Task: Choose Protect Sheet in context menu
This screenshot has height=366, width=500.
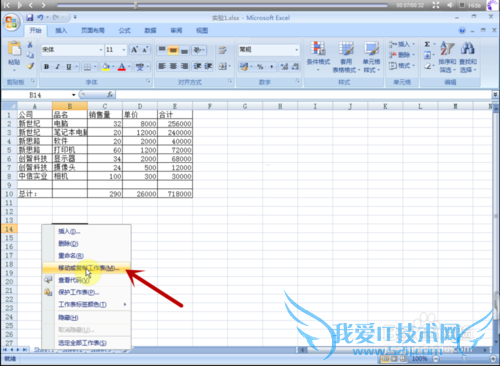Action: [x=87, y=292]
